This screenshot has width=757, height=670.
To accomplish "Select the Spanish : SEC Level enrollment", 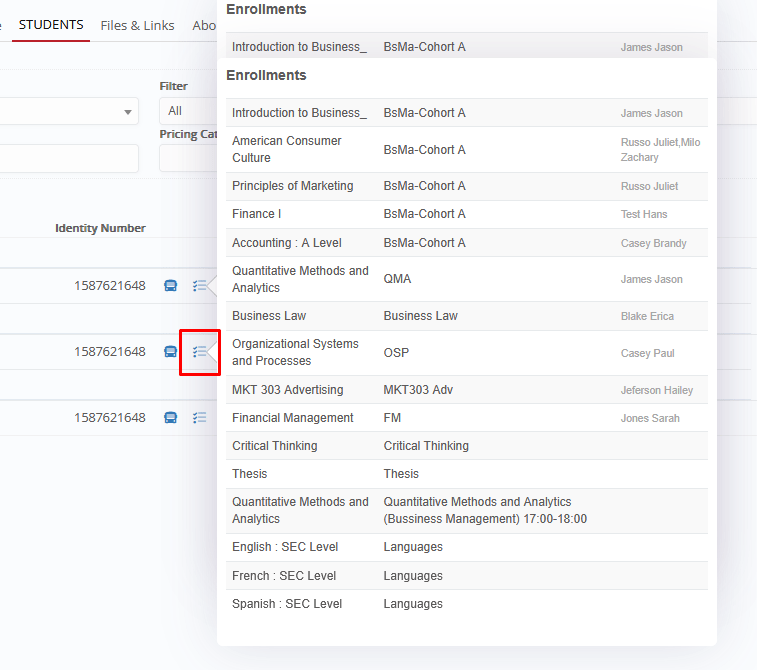I will 287,604.
